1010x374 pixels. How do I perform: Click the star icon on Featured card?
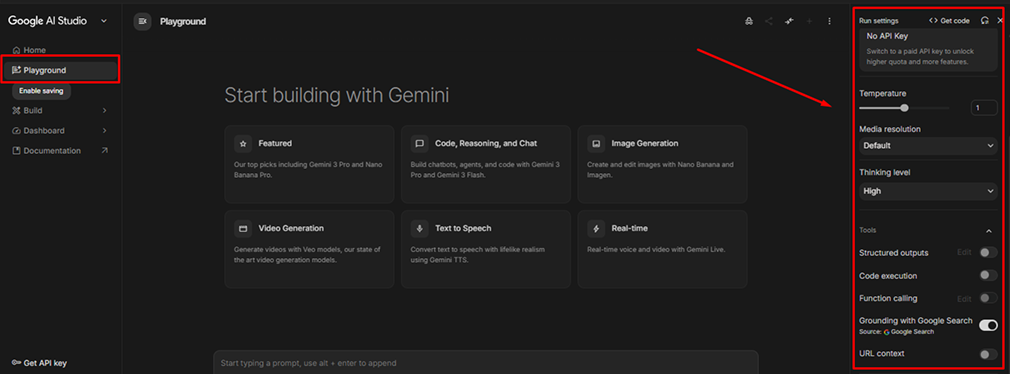[243, 144]
